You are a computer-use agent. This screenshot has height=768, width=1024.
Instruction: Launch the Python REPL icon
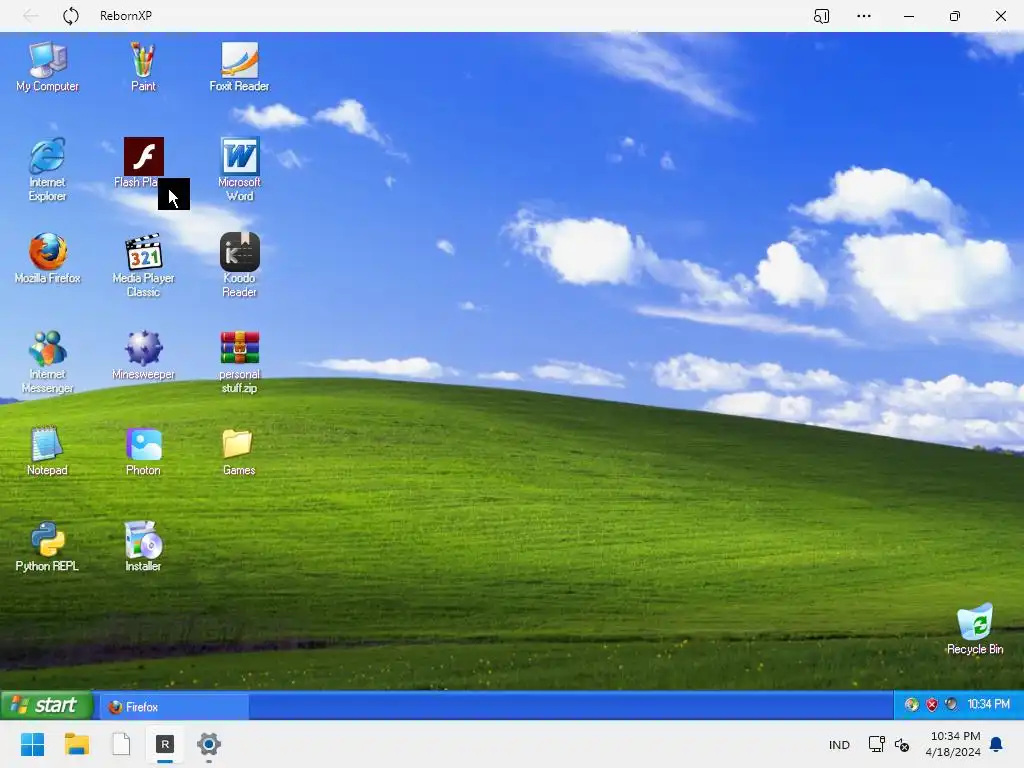[47, 547]
